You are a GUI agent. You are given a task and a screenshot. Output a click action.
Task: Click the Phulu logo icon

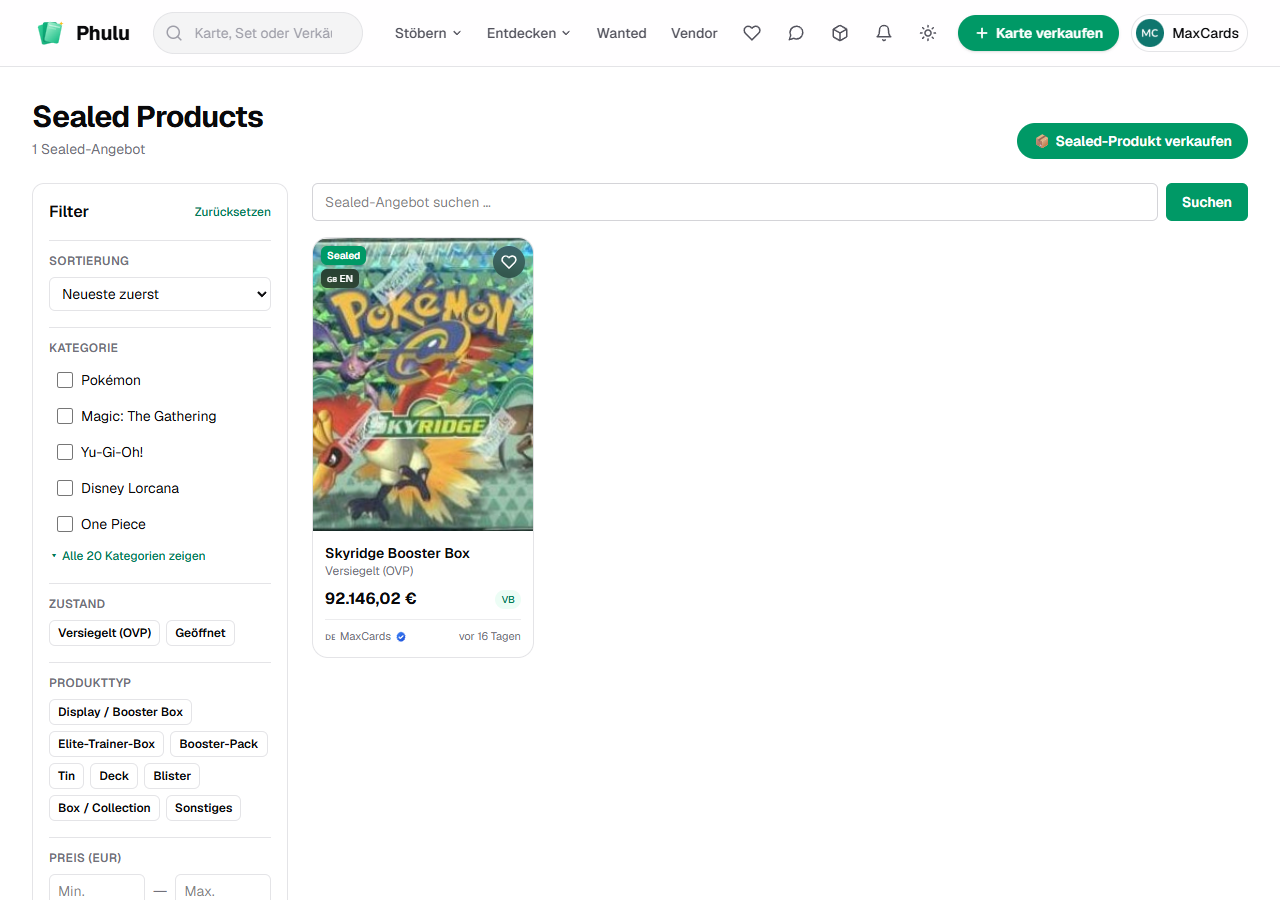point(50,33)
